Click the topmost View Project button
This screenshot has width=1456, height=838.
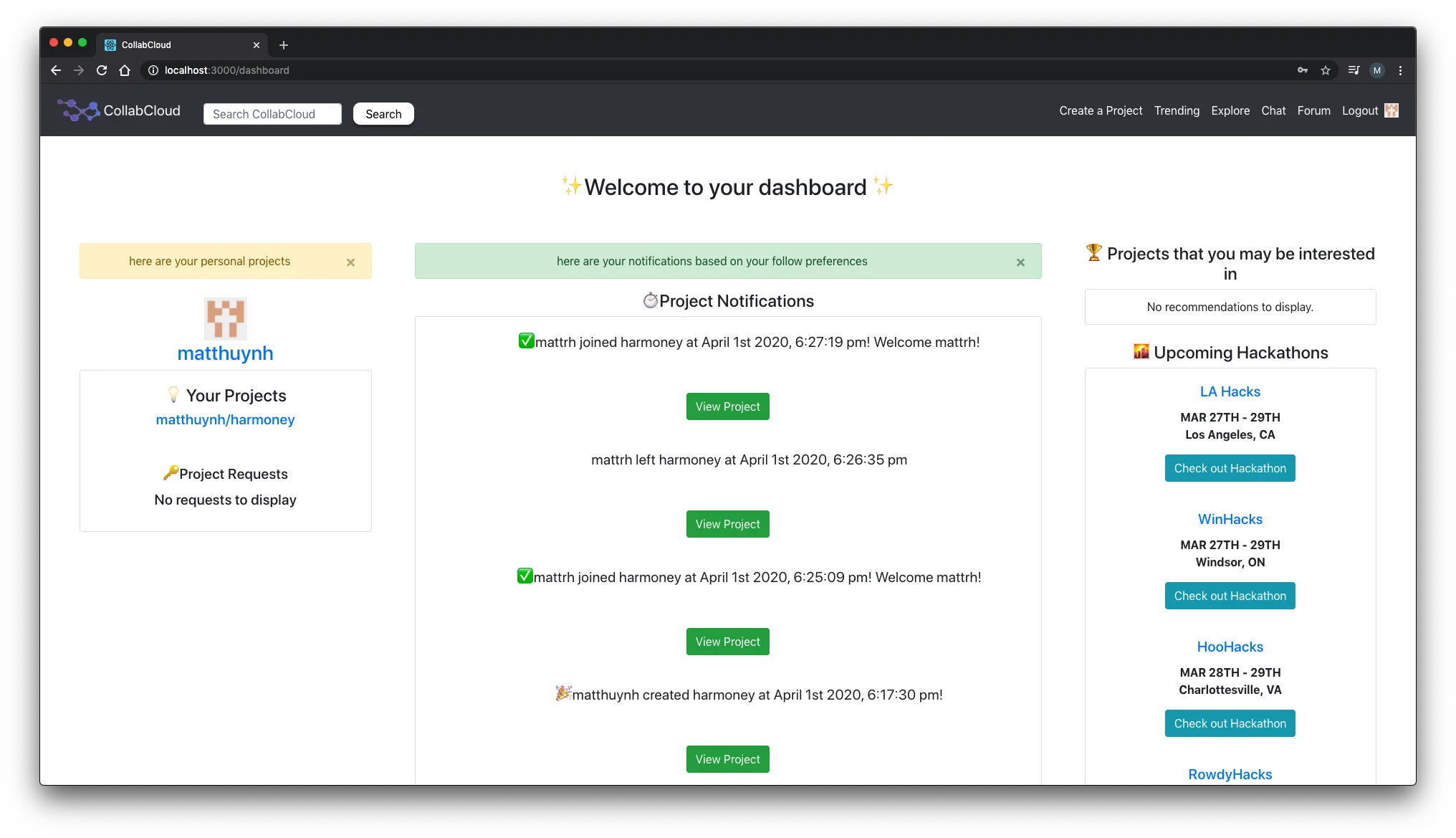tap(727, 406)
